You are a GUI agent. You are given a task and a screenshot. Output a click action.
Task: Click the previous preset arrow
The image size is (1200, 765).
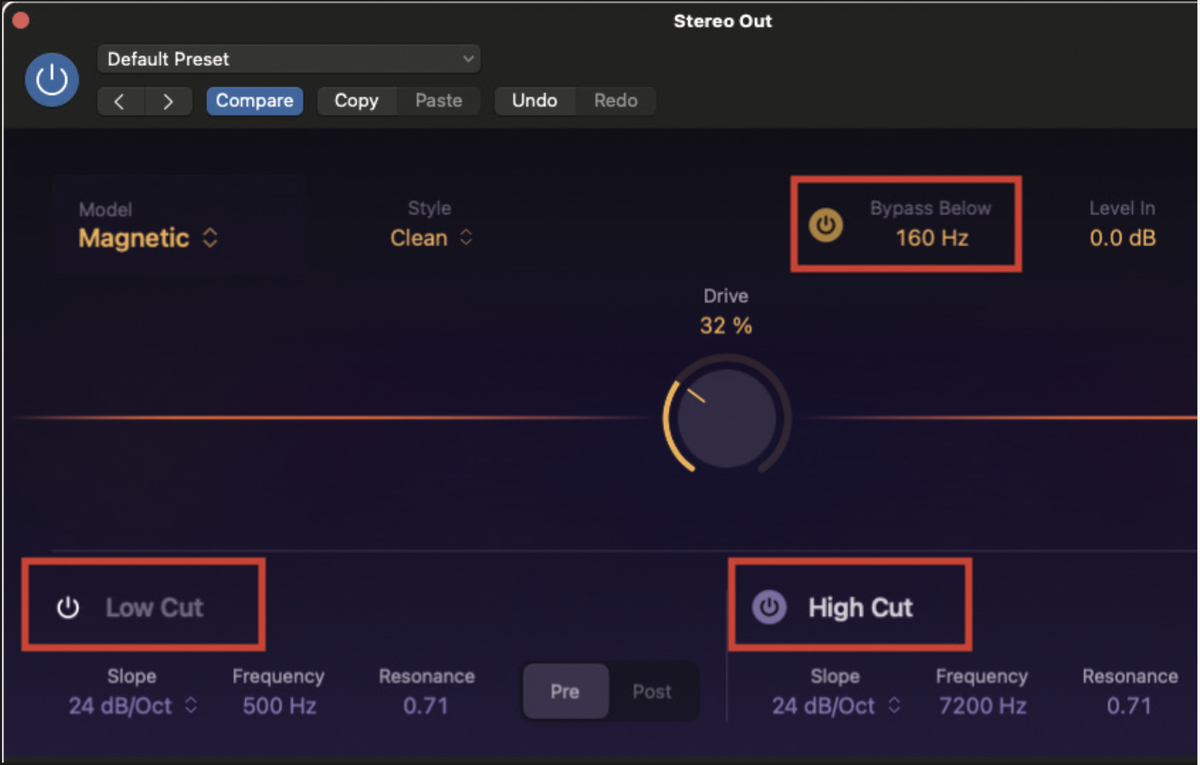coord(120,101)
